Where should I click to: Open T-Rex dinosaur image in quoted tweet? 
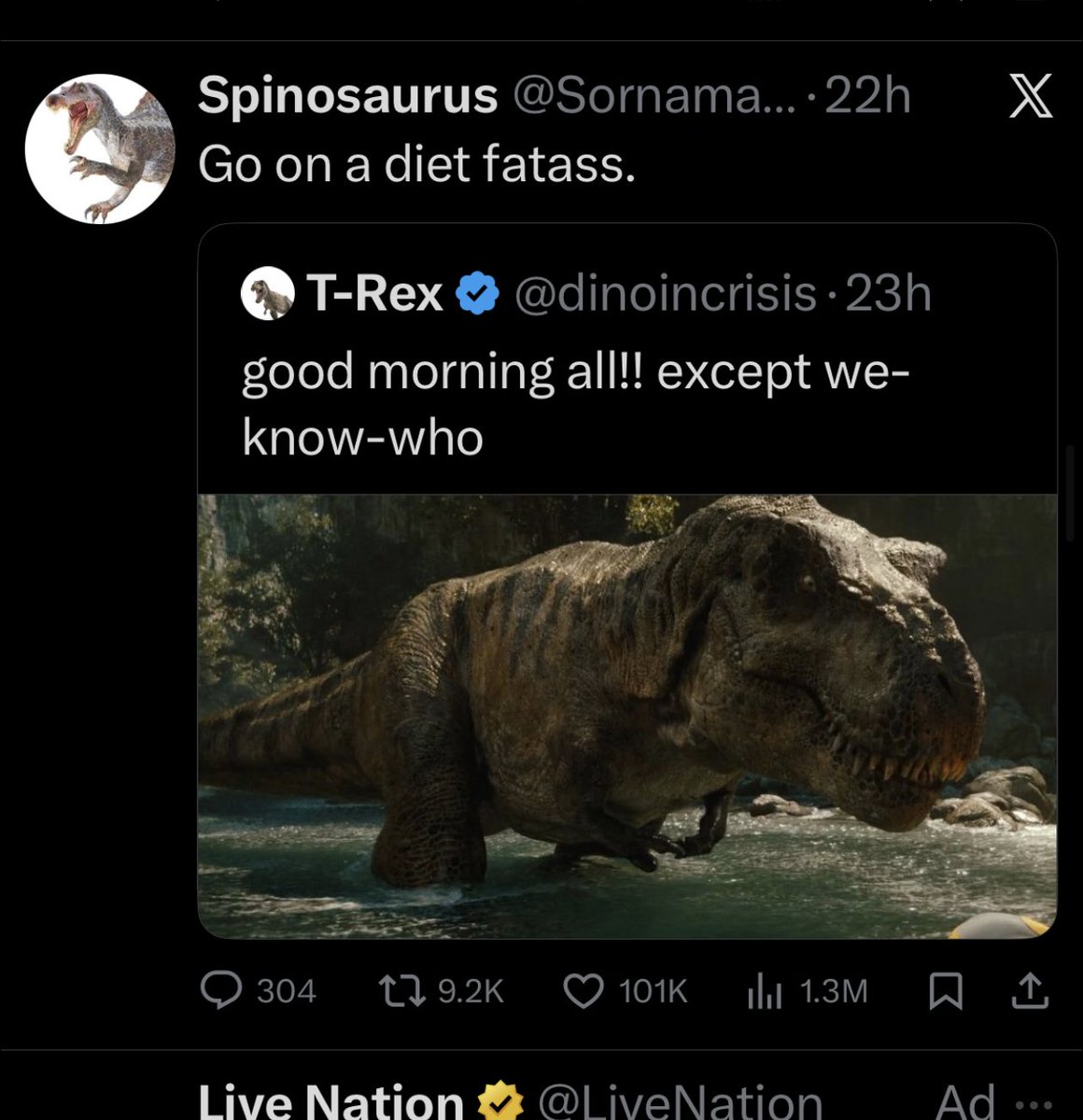click(x=626, y=715)
